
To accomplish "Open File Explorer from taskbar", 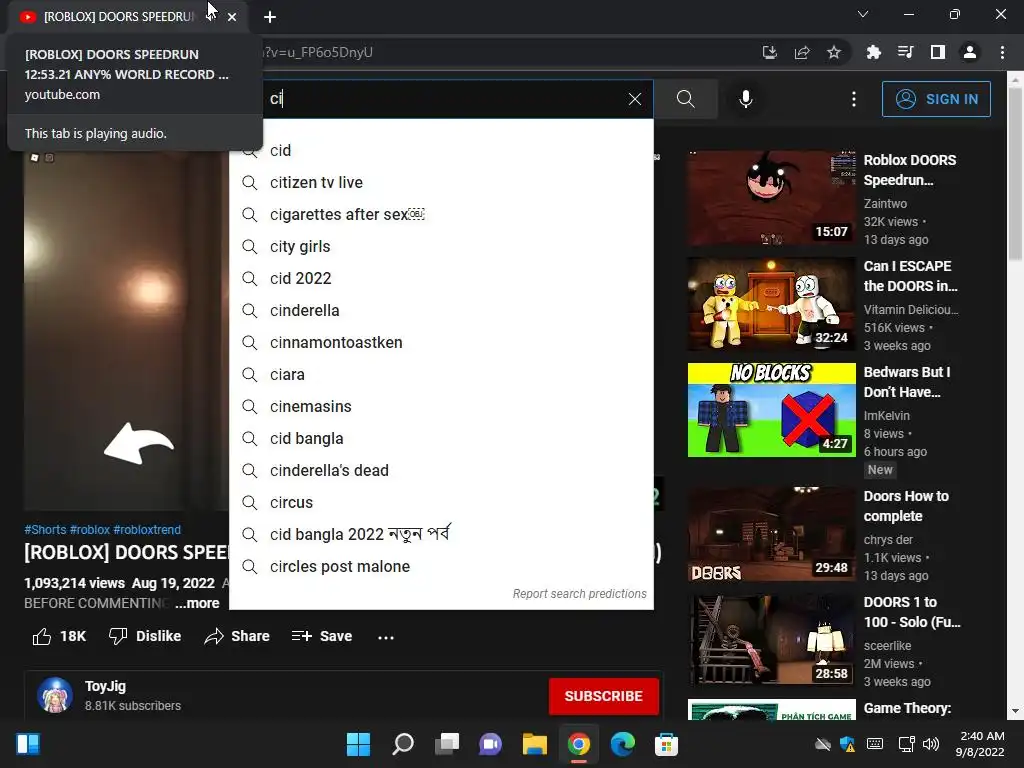I will (534, 744).
